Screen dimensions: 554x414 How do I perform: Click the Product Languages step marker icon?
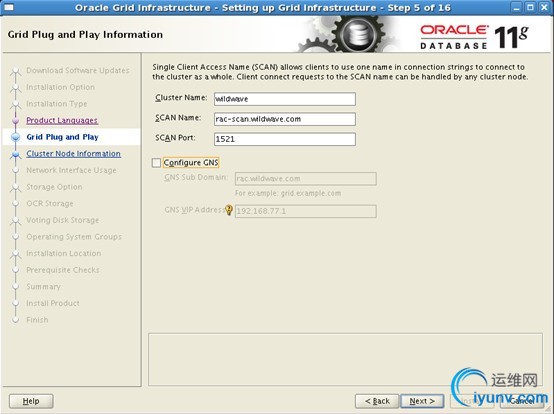15,121
